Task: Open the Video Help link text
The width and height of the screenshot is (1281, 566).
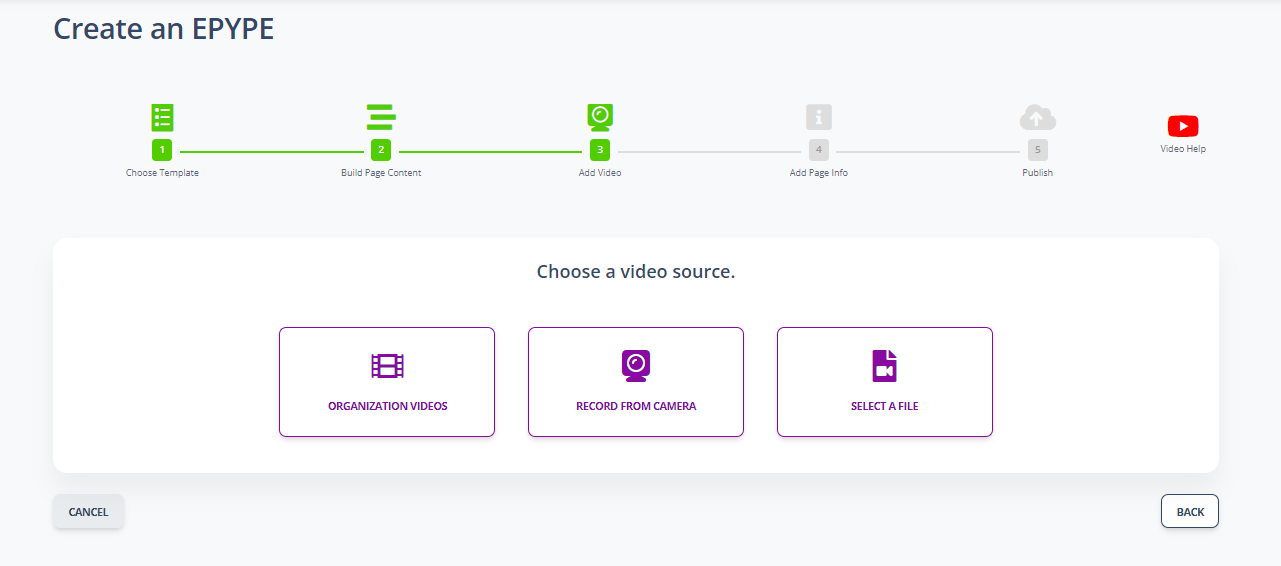Action: [x=1183, y=149]
